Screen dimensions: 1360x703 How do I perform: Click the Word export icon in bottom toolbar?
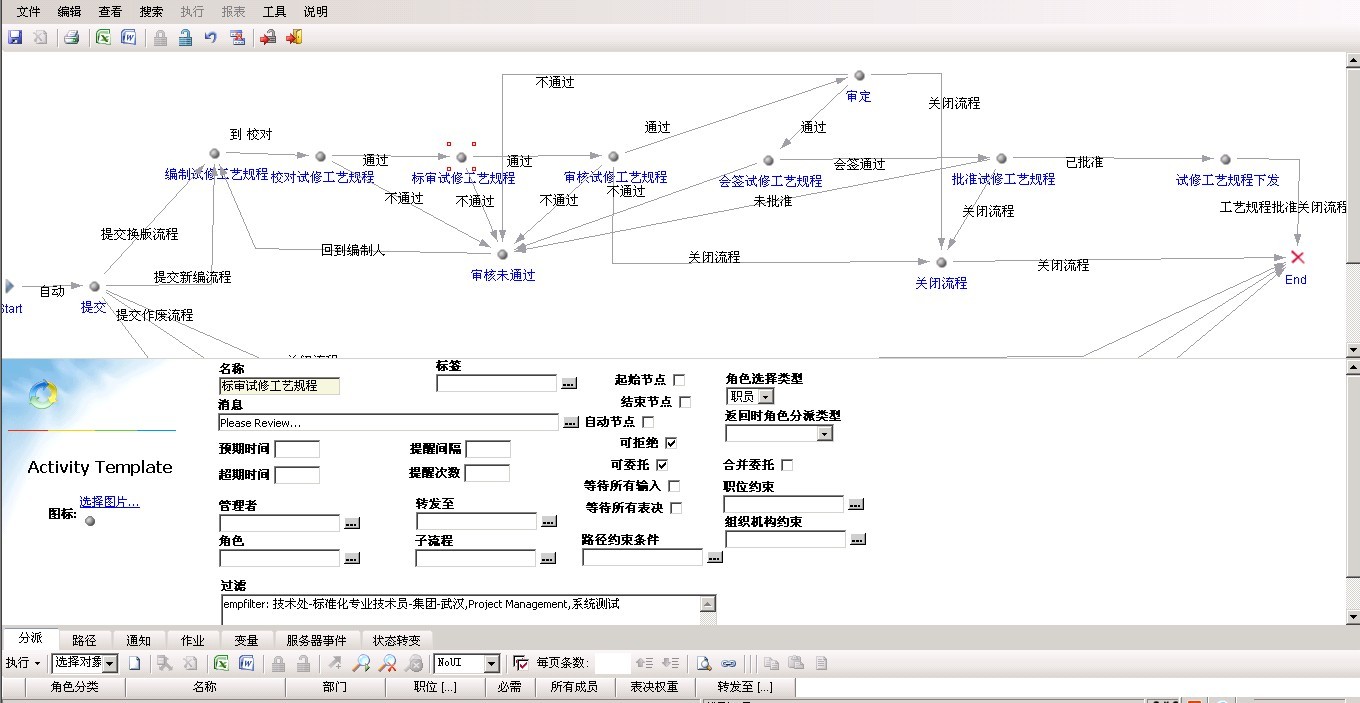point(246,663)
